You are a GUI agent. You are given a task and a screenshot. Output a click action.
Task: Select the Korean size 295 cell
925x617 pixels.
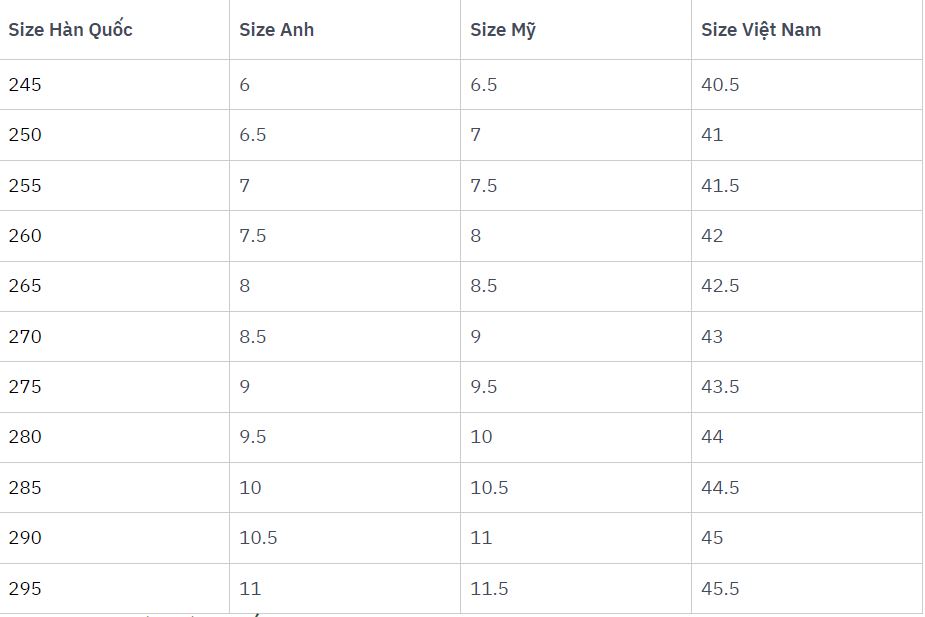pyautogui.click(x=25, y=589)
